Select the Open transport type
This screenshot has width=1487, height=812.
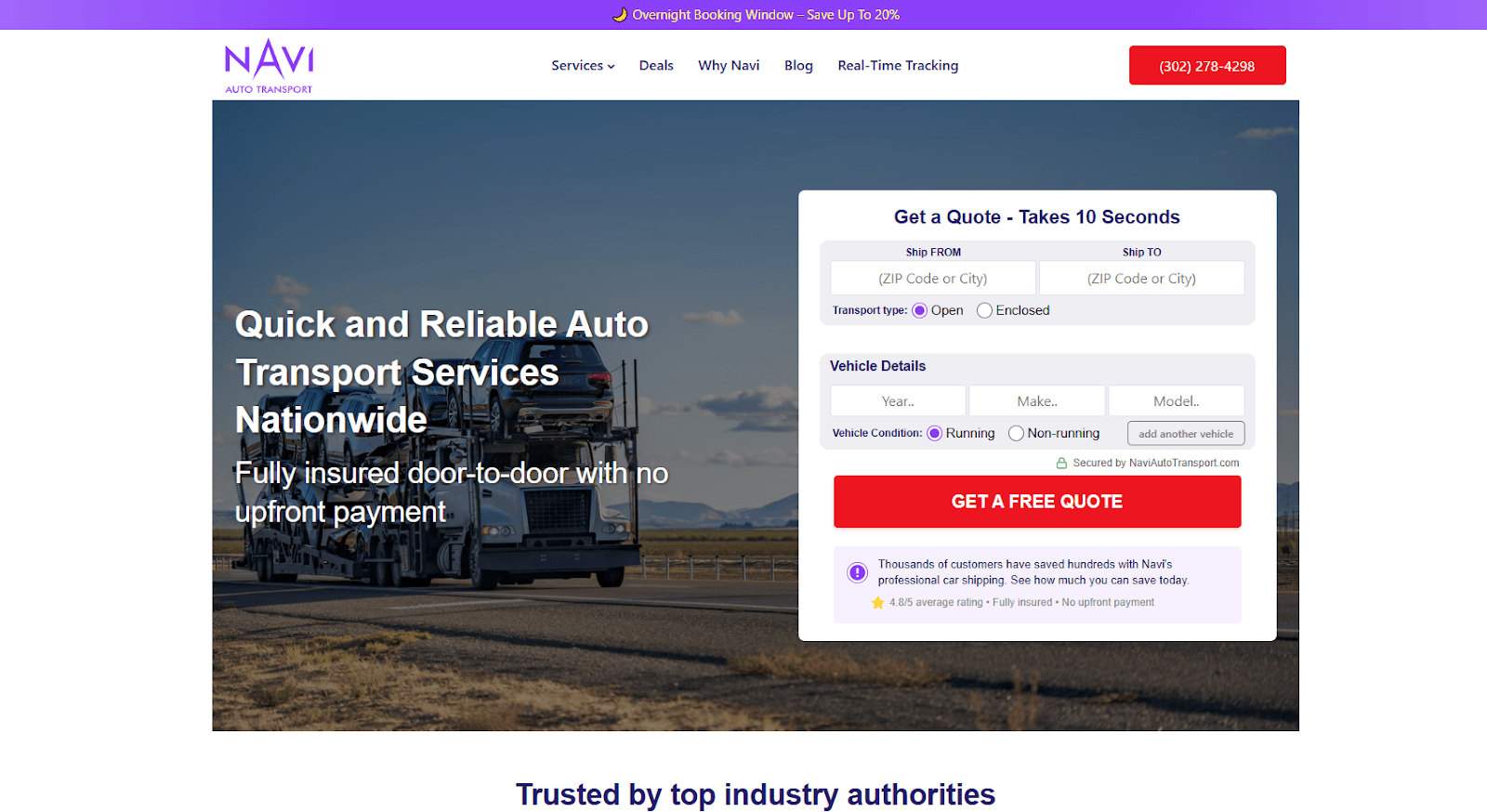click(x=919, y=310)
